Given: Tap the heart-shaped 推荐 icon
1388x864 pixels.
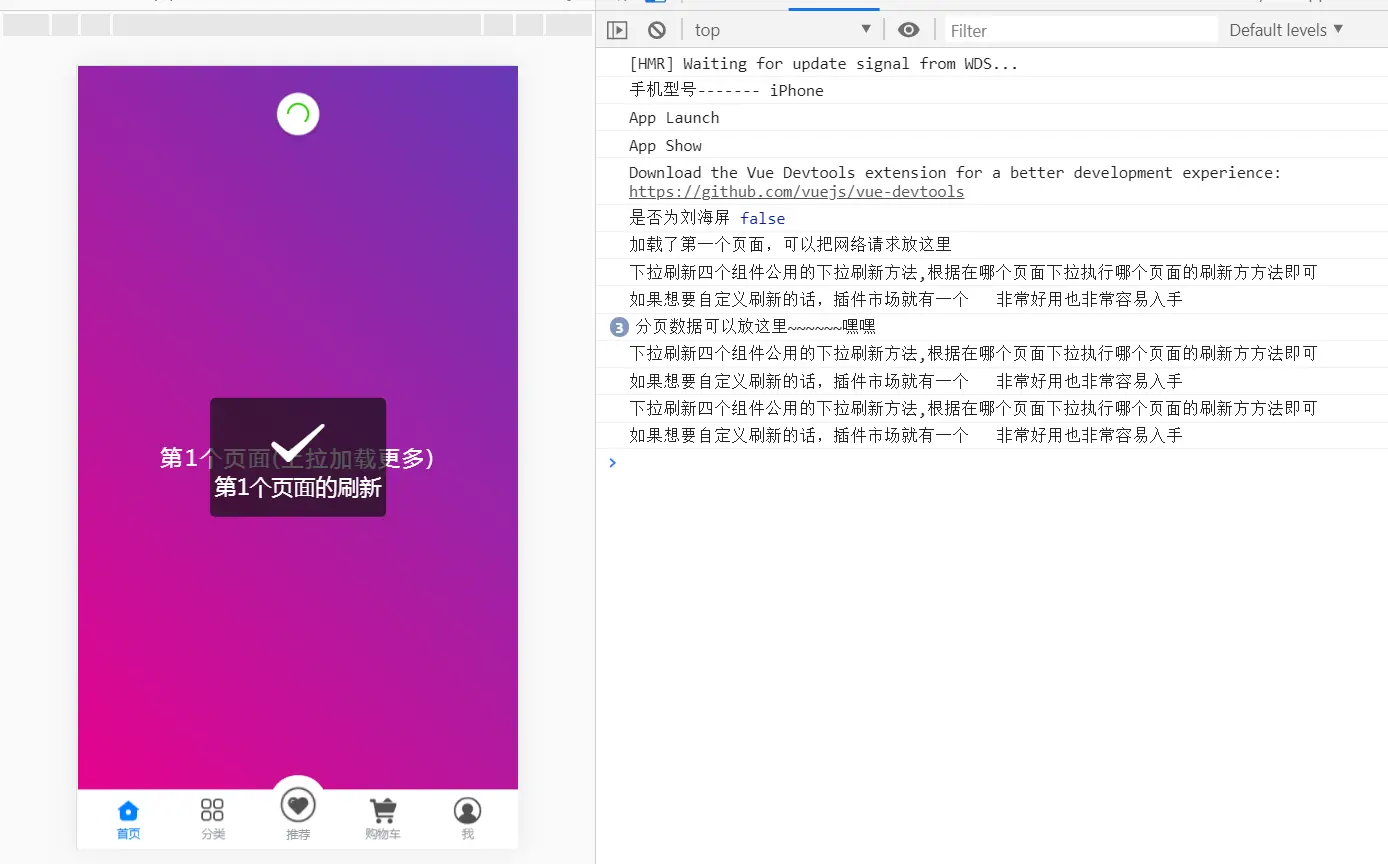Looking at the screenshot, I should (x=297, y=803).
